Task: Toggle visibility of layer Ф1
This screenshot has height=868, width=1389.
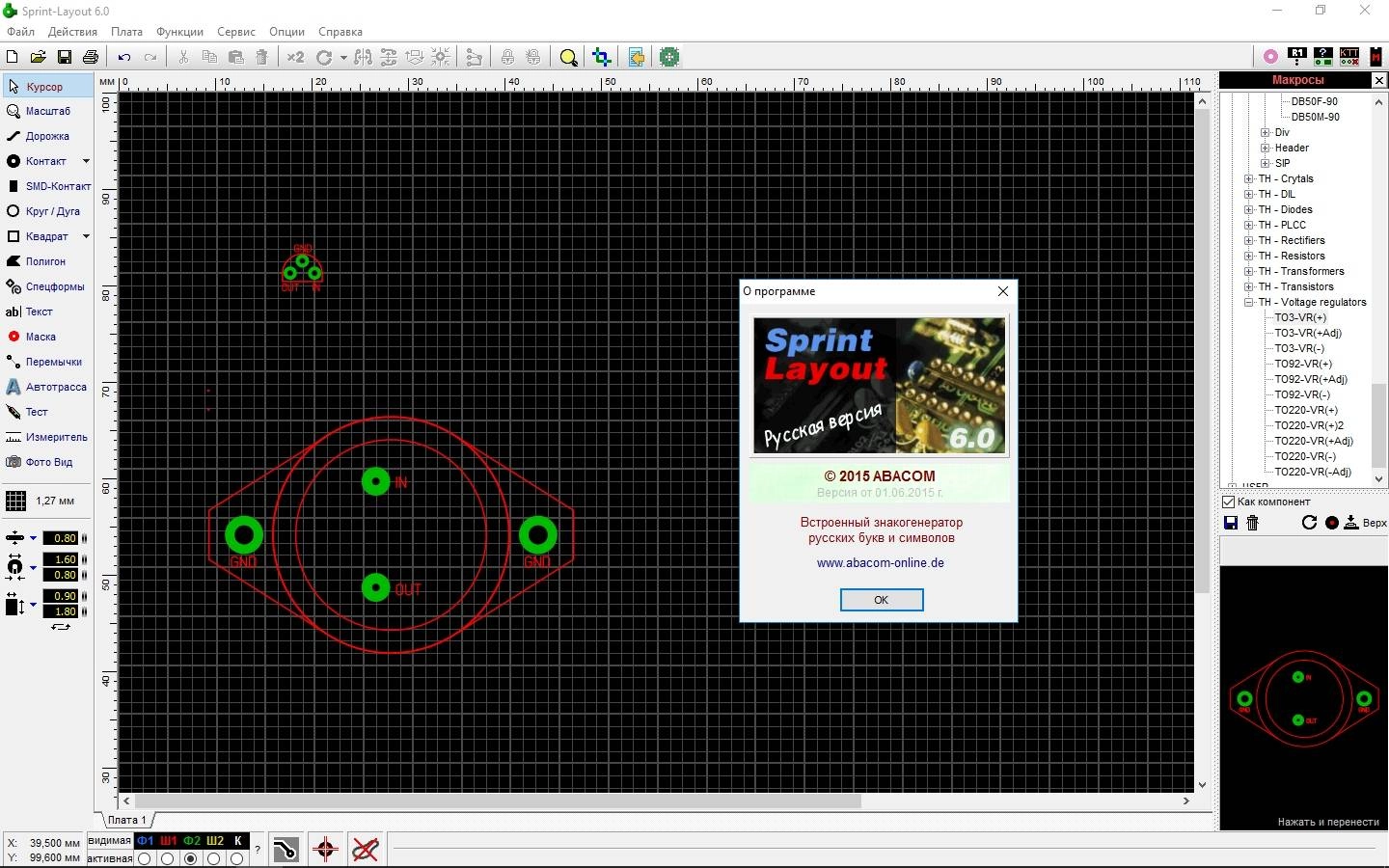Action: [146, 841]
